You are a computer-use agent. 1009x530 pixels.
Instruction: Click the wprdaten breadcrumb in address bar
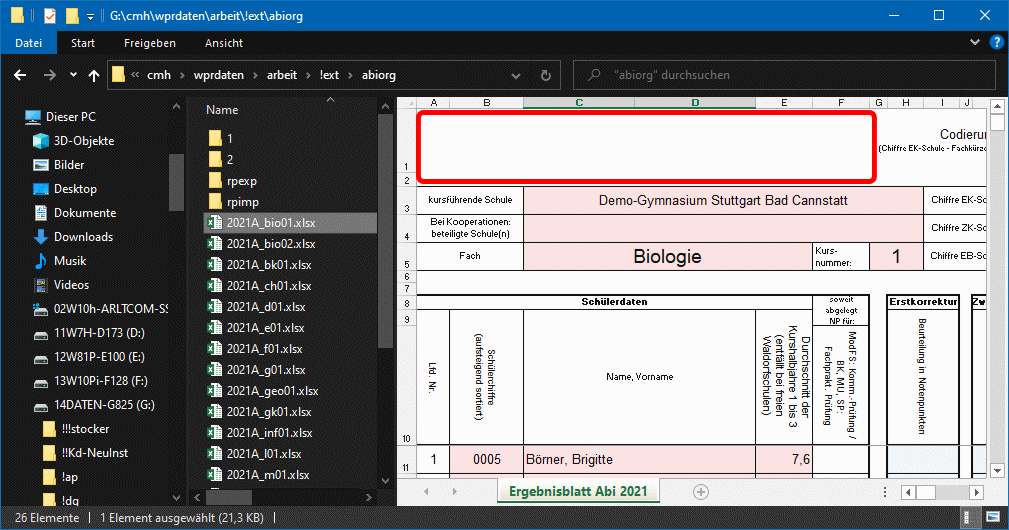(x=218, y=75)
